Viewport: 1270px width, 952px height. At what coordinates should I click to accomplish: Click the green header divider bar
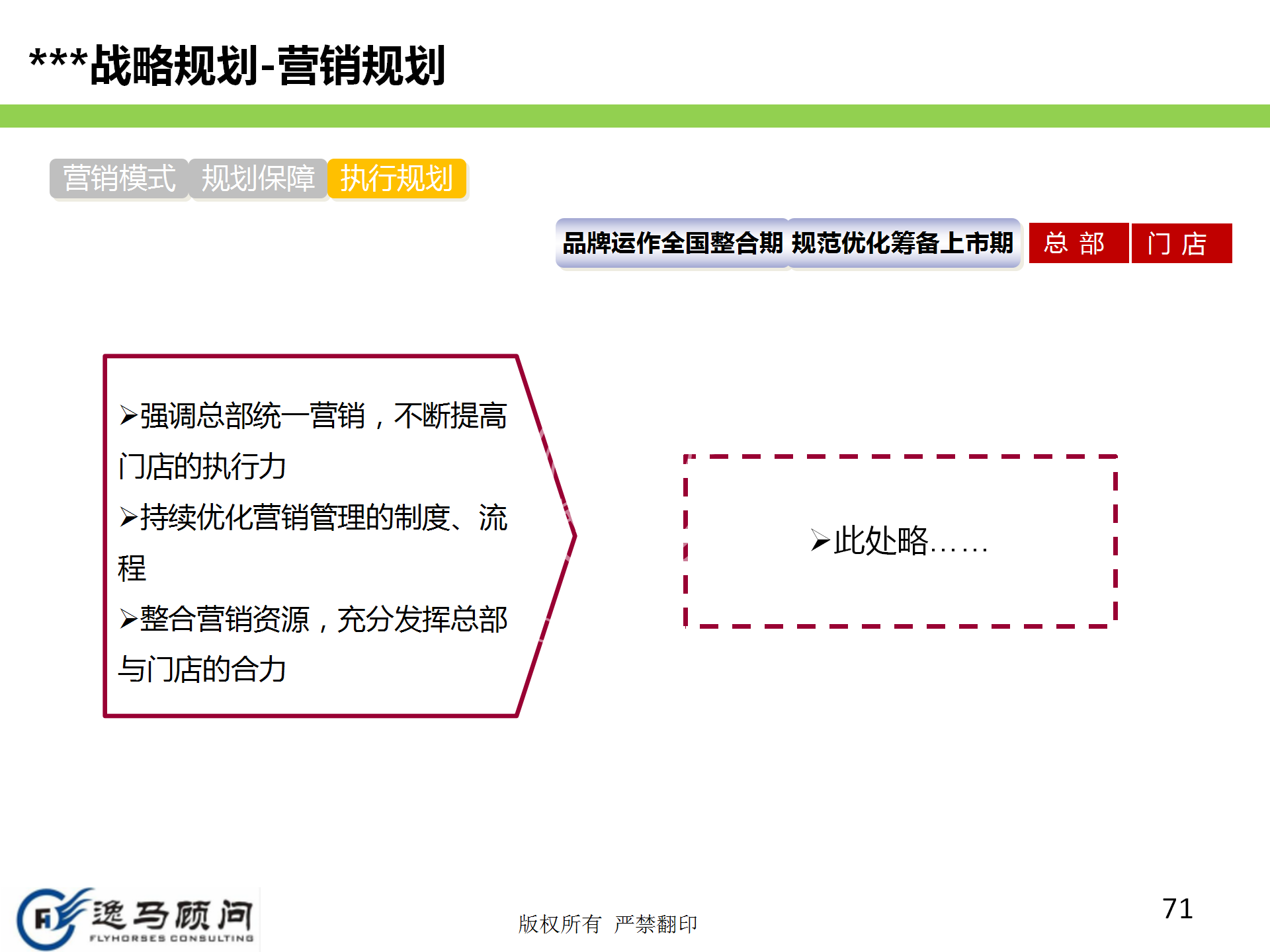(635, 116)
